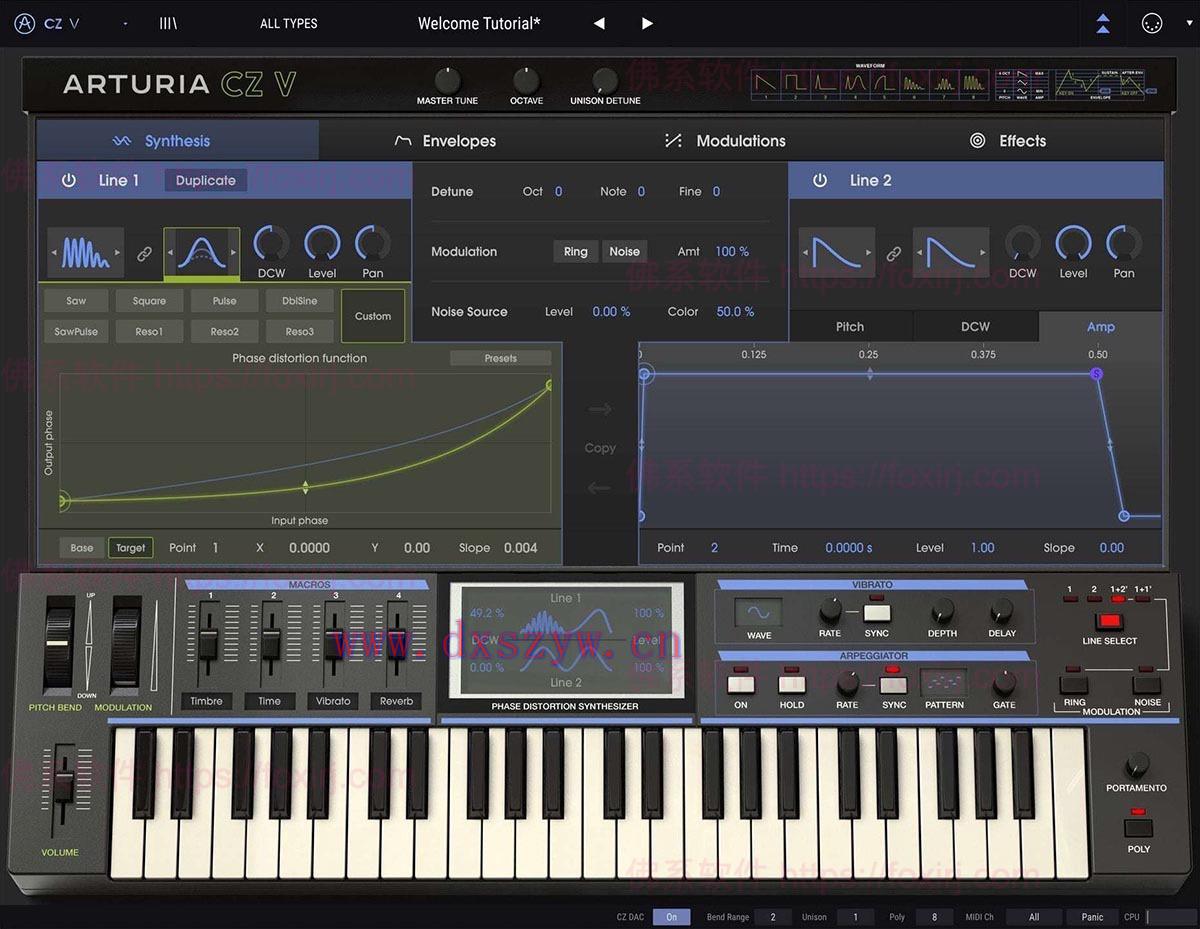Open the ALL TYPES filter dropdown

[x=288, y=23]
